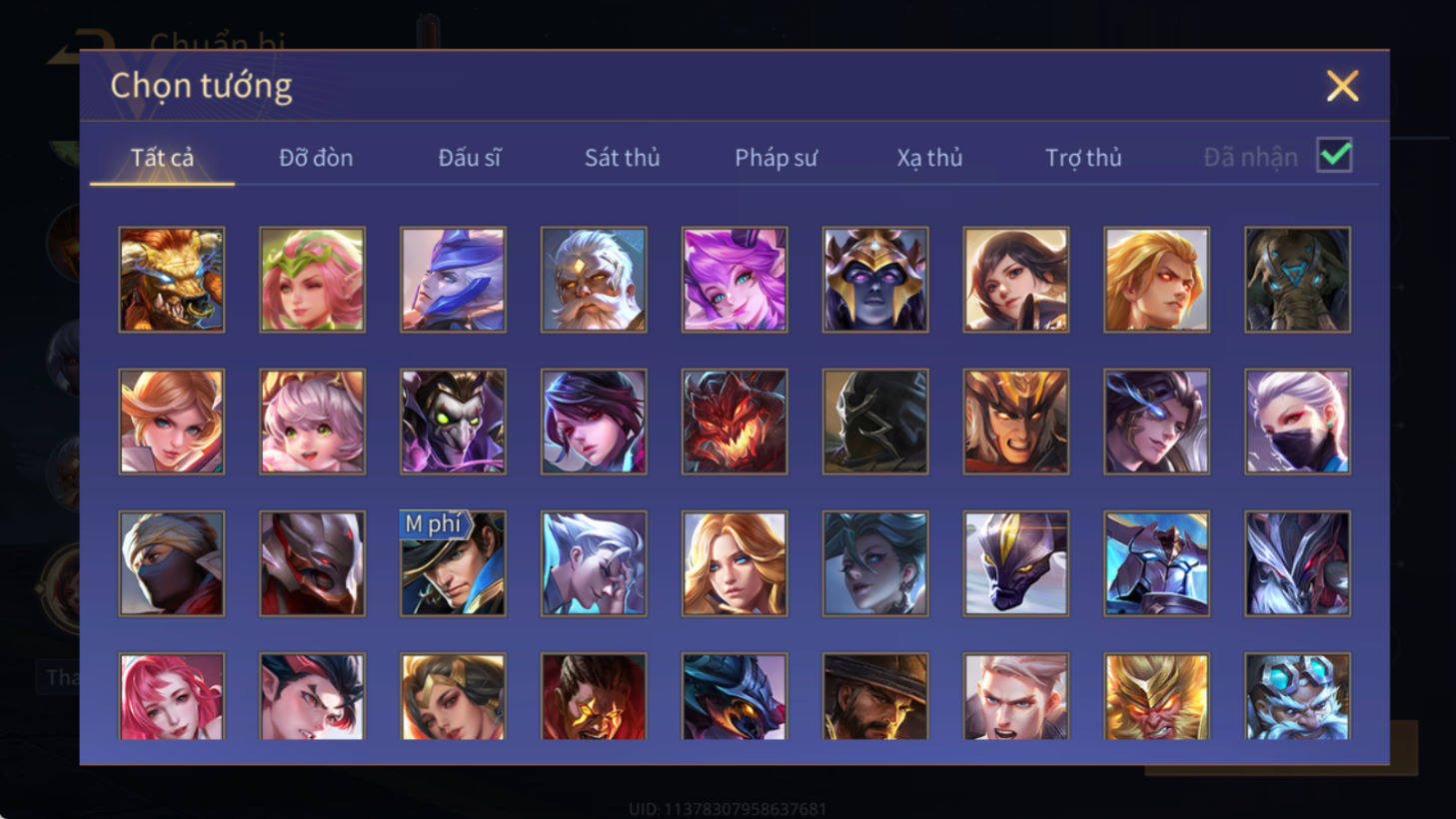Switch to the 'Đỡ đòn' tab
Image resolution: width=1456 pixels, height=819 pixels.
pyautogui.click(x=316, y=158)
